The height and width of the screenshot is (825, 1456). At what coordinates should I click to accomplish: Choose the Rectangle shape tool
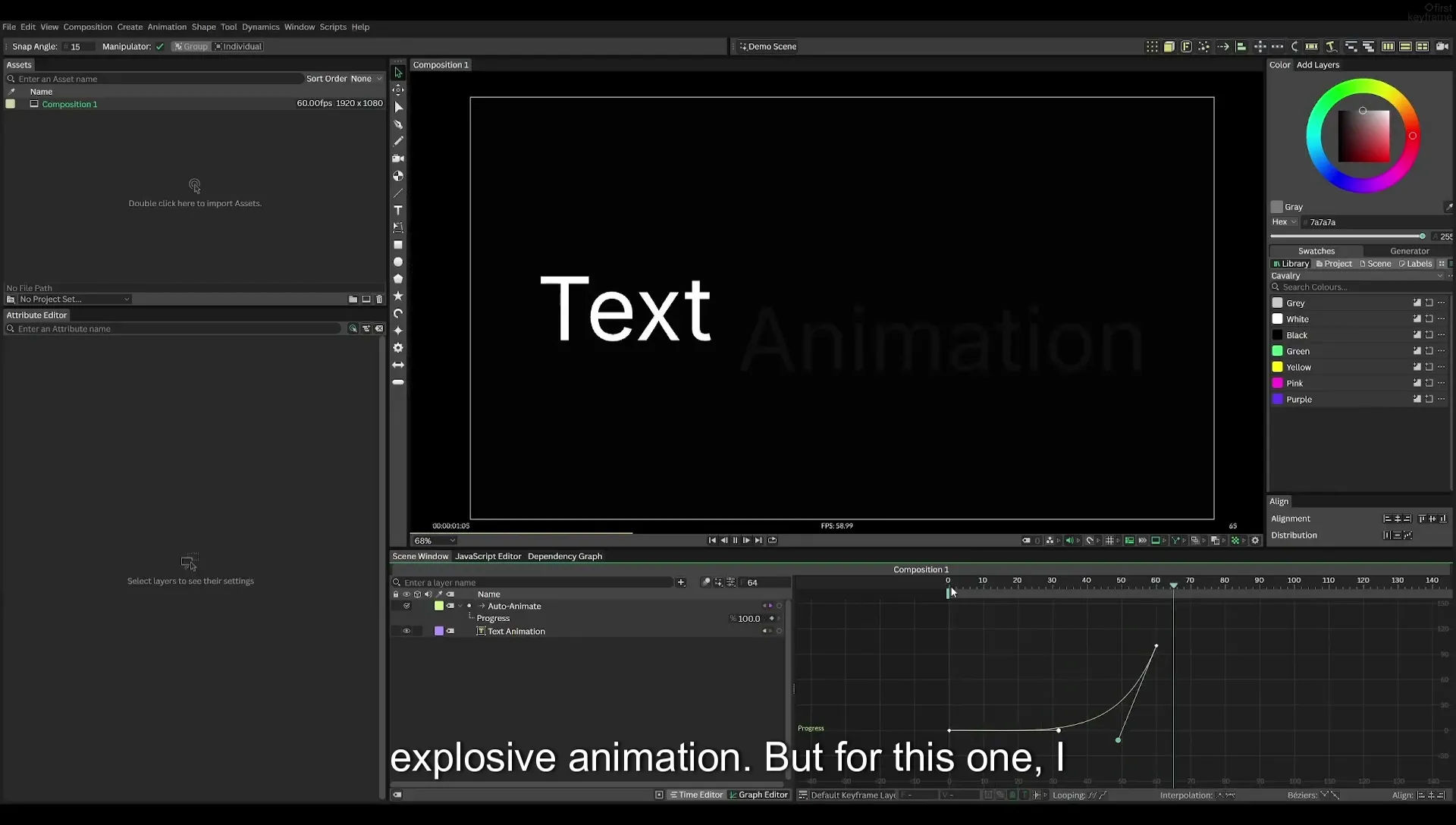coord(398,245)
